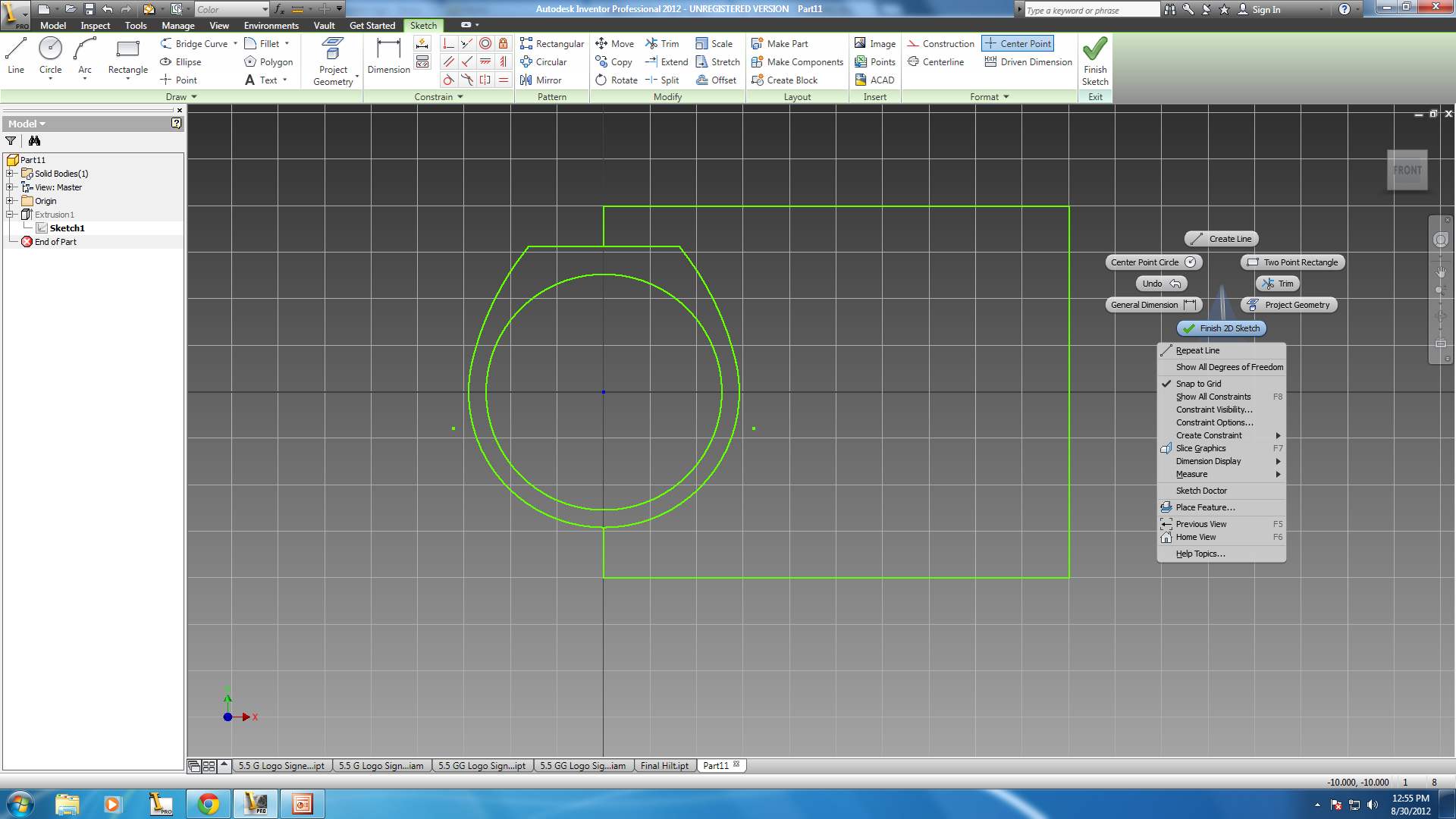Select the Arc draw tool
The width and height of the screenshot is (1456, 819).
pyautogui.click(x=85, y=57)
